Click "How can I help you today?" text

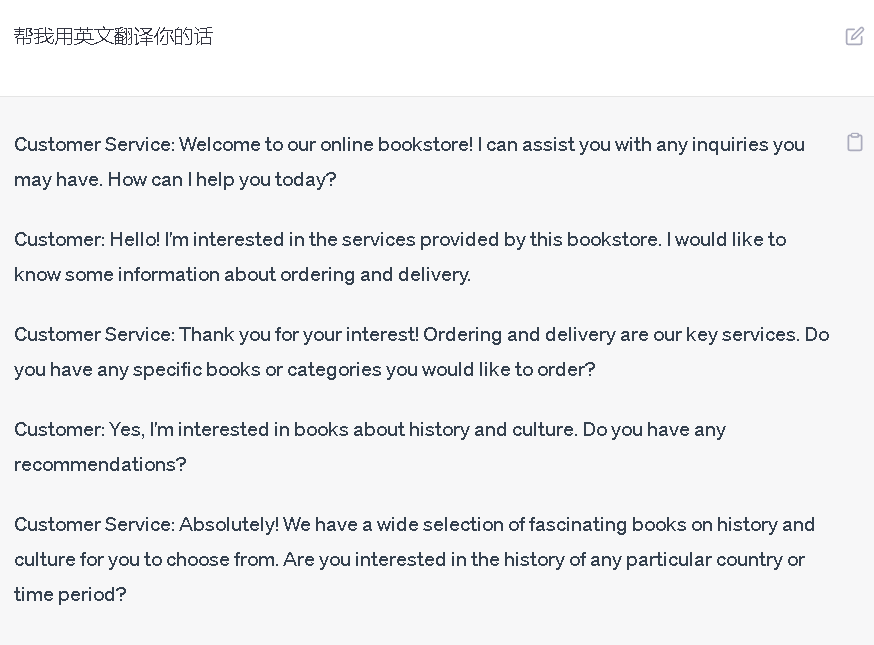pyautogui.click(x=221, y=180)
